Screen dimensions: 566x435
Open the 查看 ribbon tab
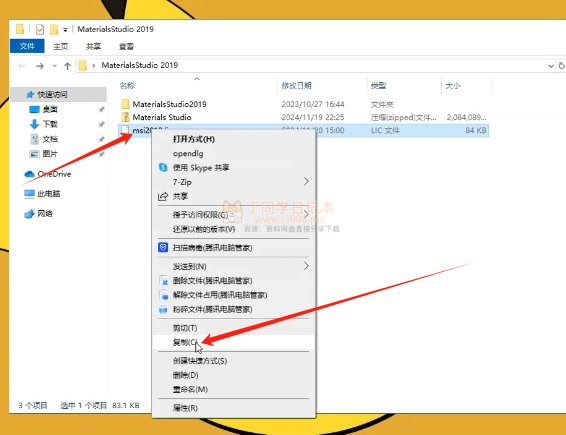click(126, 46)
